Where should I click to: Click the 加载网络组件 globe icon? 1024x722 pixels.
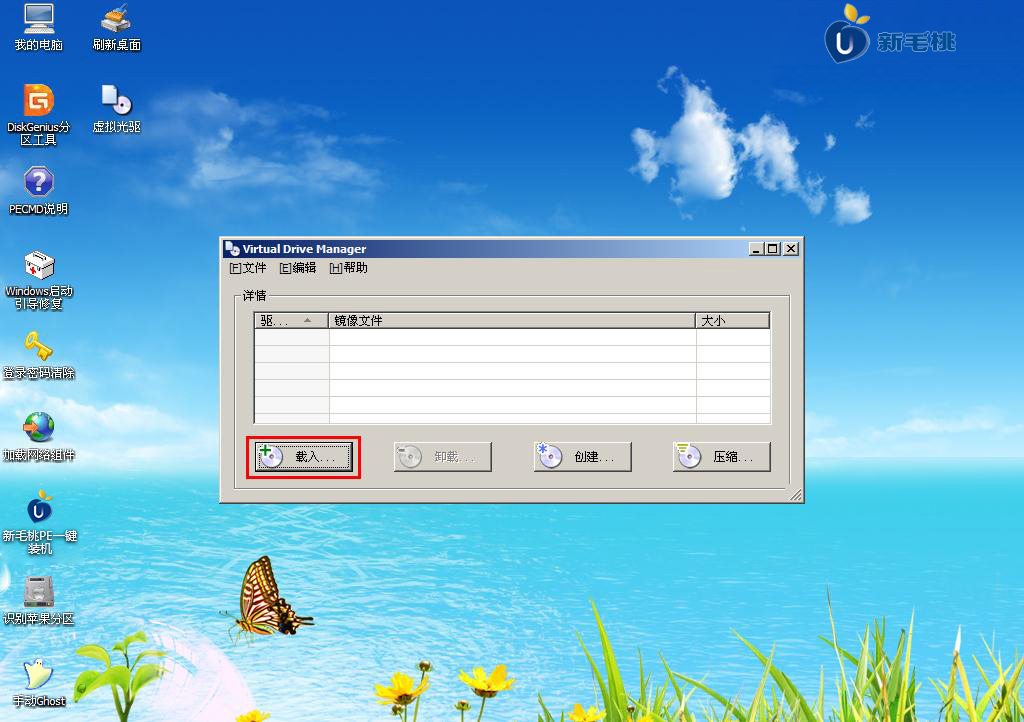click(38, 428)
